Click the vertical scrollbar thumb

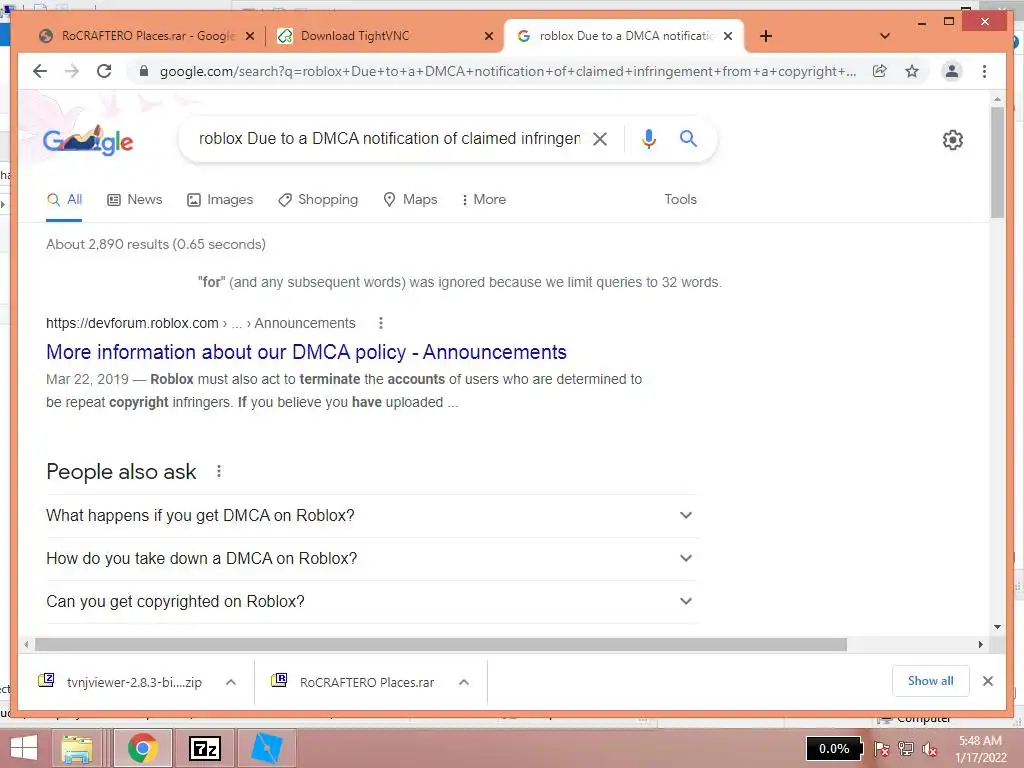[x=997, y=162]
